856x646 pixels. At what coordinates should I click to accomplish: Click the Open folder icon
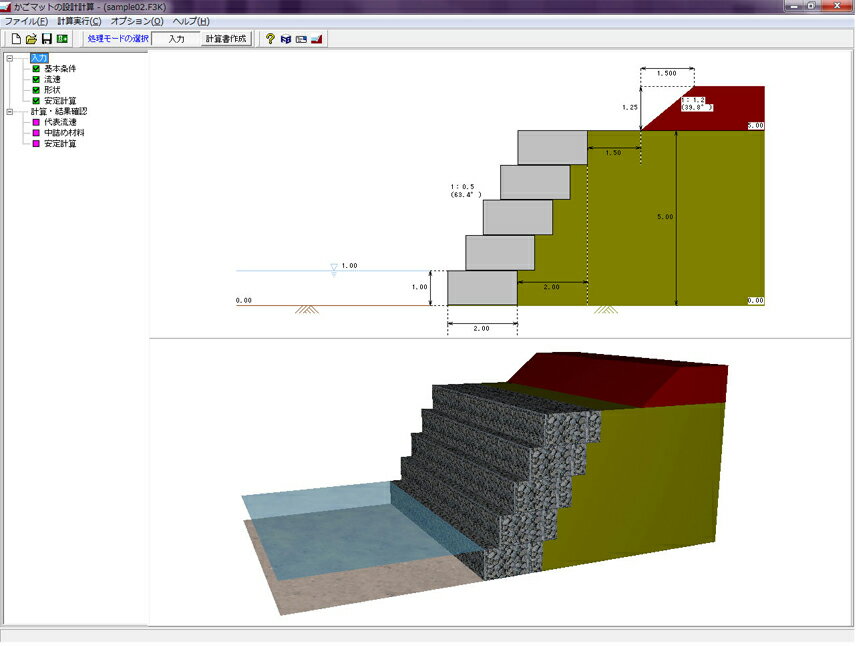(x=31, y=39)
